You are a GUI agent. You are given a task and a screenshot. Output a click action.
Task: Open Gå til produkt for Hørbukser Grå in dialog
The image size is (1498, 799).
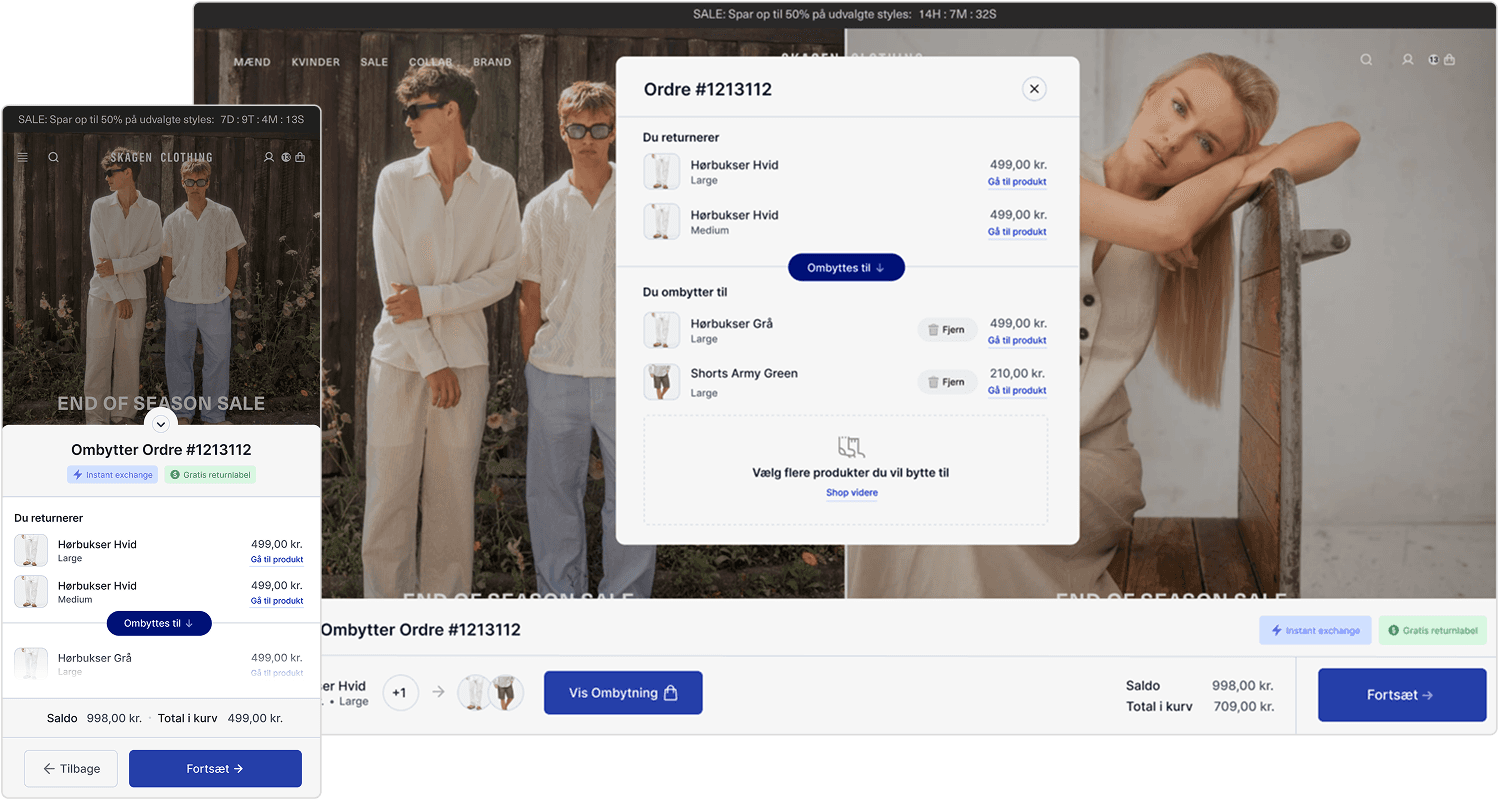tap(1017, 341)
